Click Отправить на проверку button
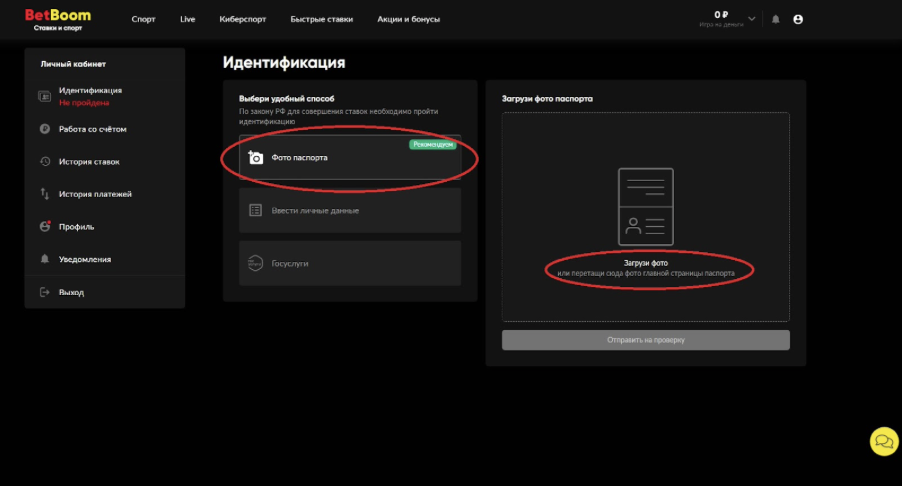This screenshot has width=902, height=486. pos(645,340)
